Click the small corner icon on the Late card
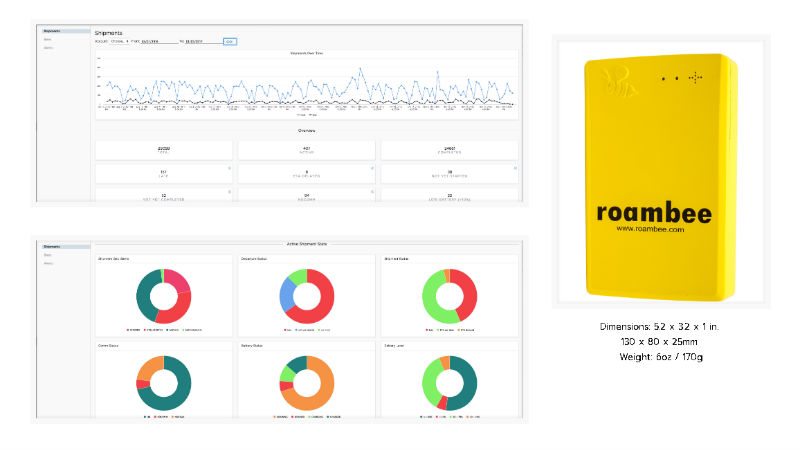Viewport: 800px width, 450px height. (x=229, y=168)
